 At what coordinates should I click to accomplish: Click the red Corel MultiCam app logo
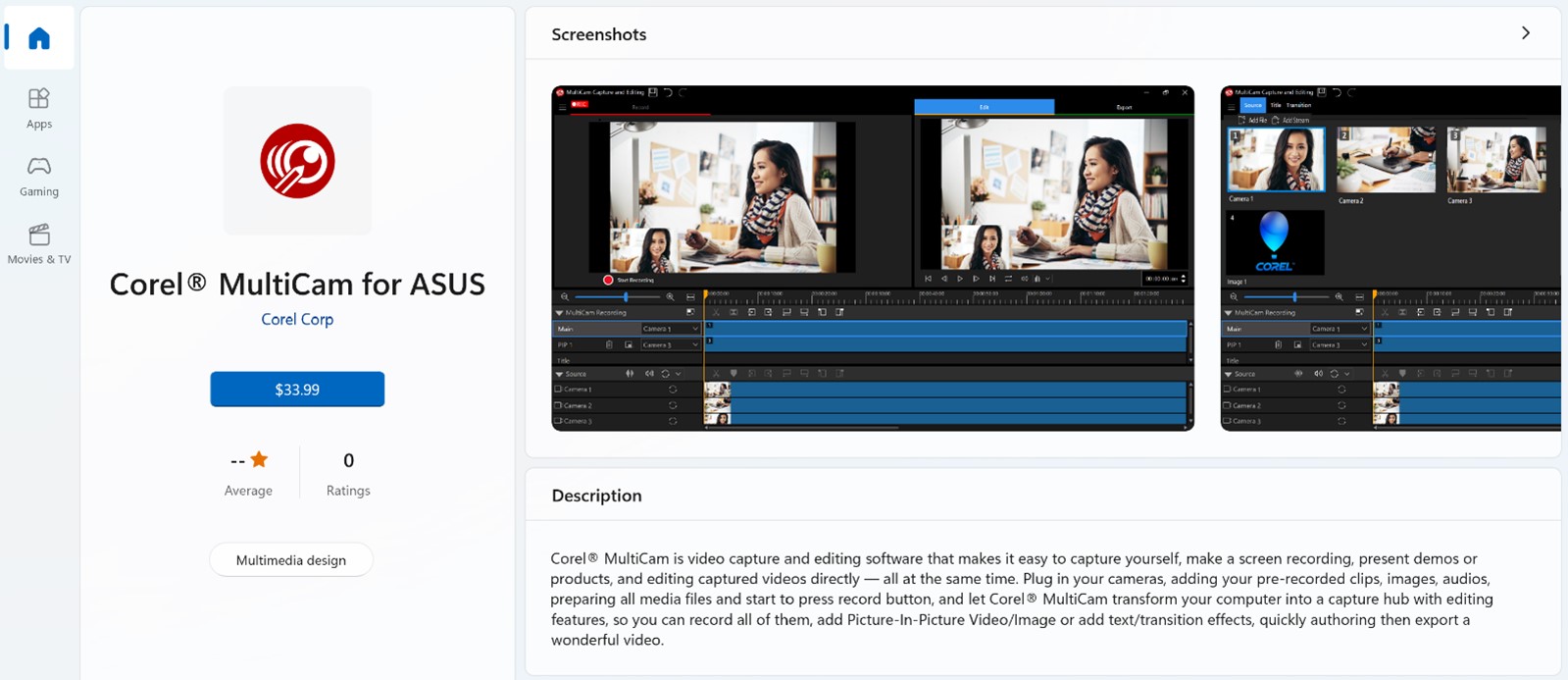pos(297,160)
